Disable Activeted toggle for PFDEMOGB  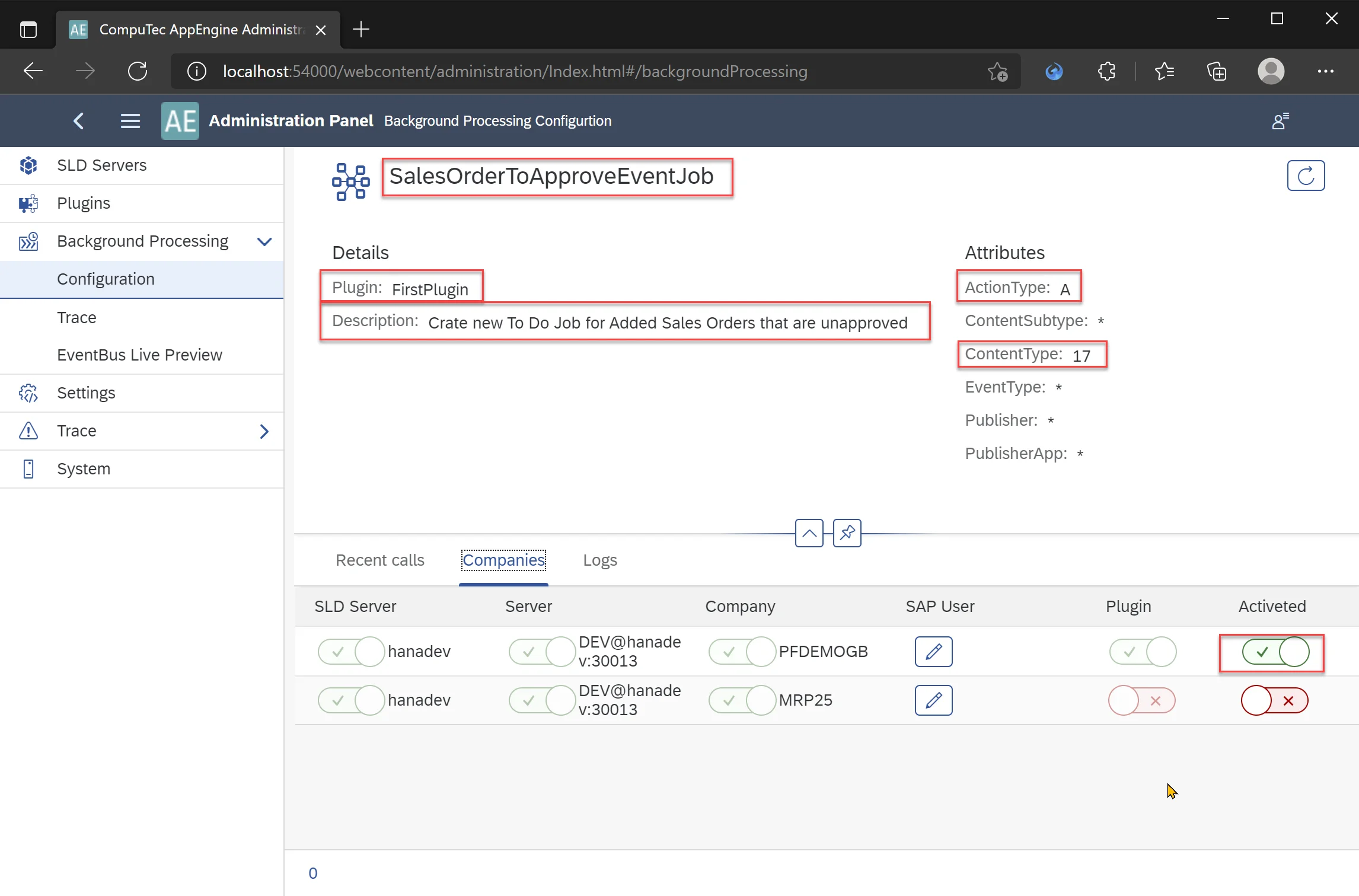pyautogui.click(x=1275, y=652)
